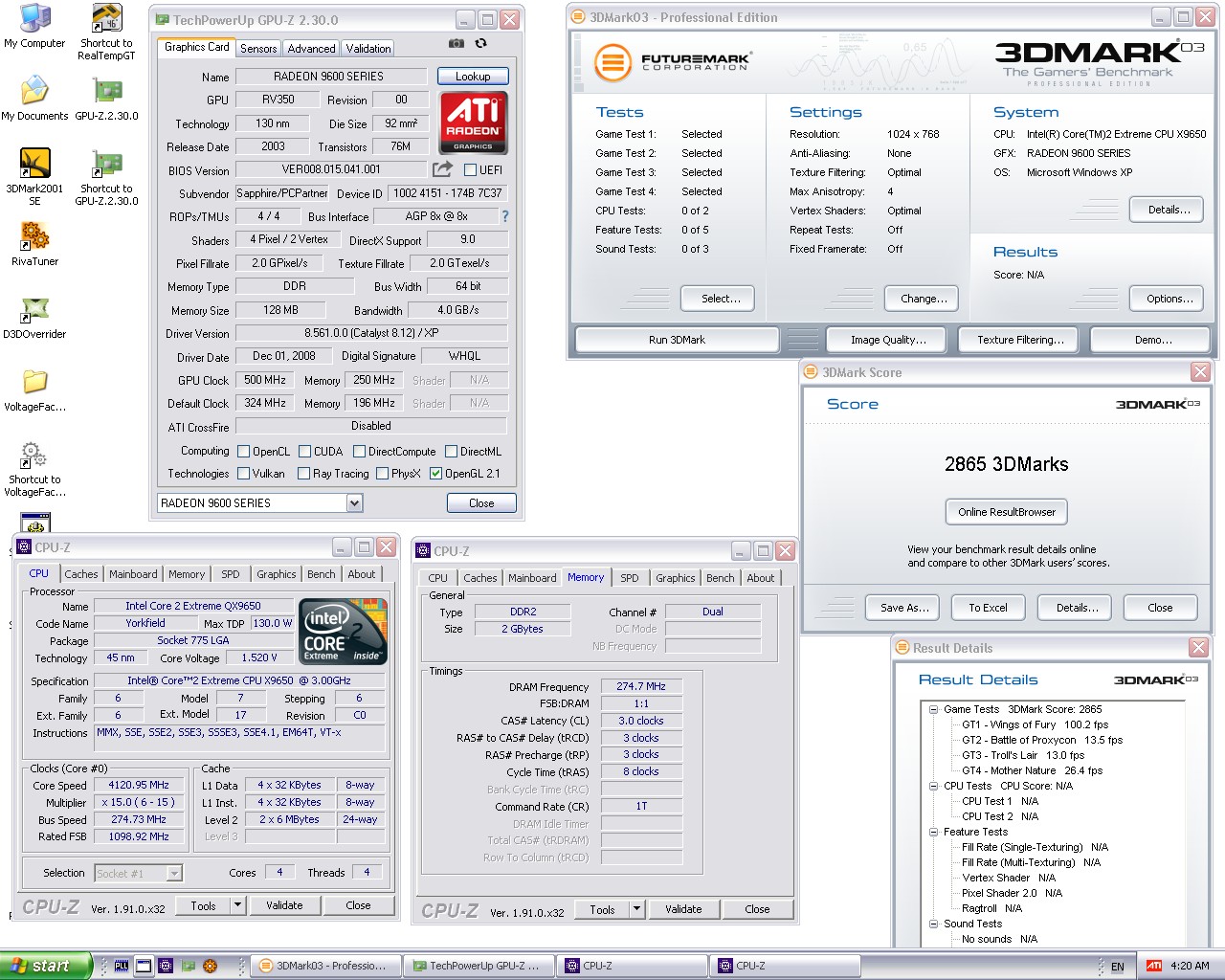Click the Windows start button
The width and height of the screenshot is (1225, 980).
[47, 966]
